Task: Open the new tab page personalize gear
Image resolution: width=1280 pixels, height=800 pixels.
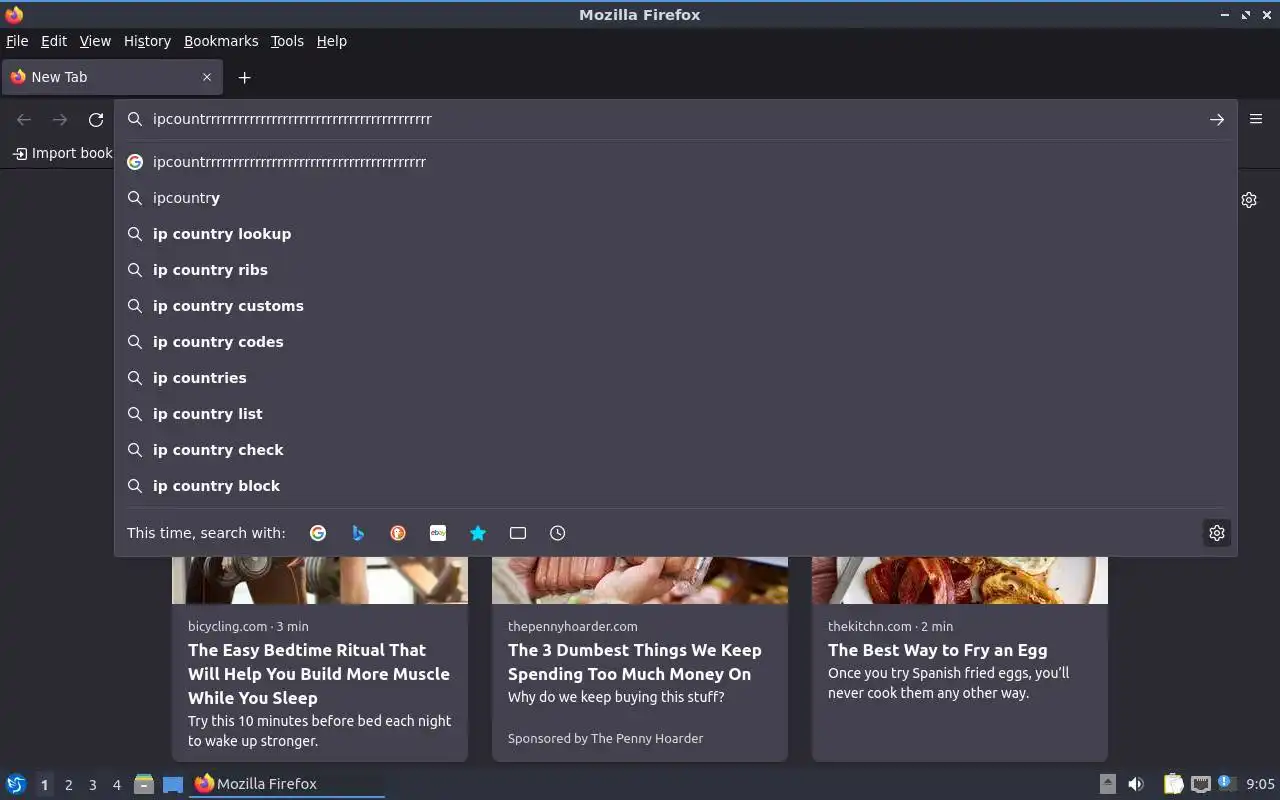Action: 1249,200
